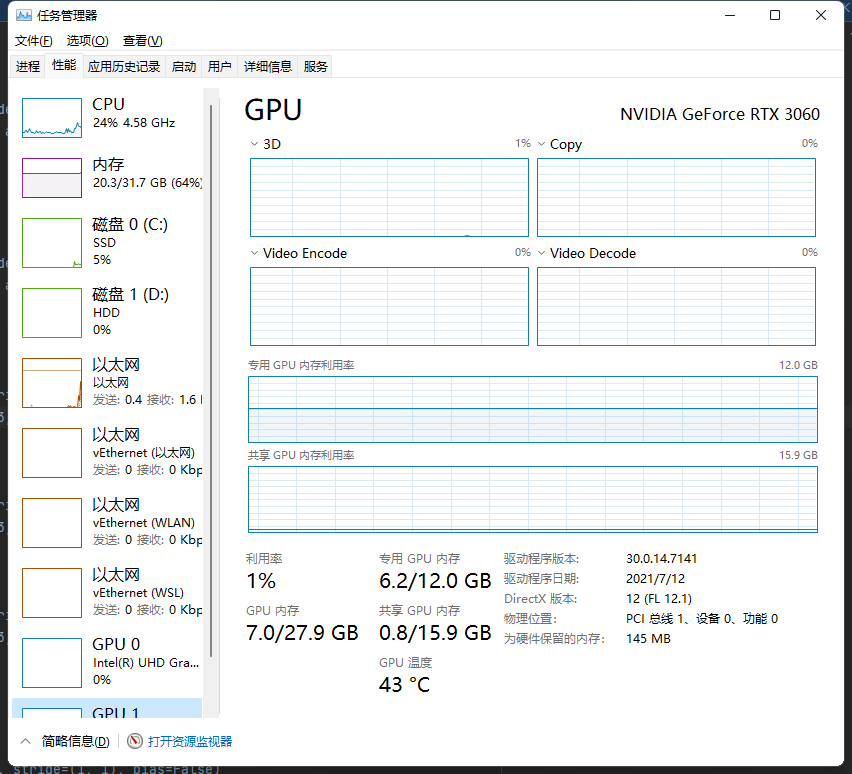Click the Video Encode utilization graph

point(389,307)
